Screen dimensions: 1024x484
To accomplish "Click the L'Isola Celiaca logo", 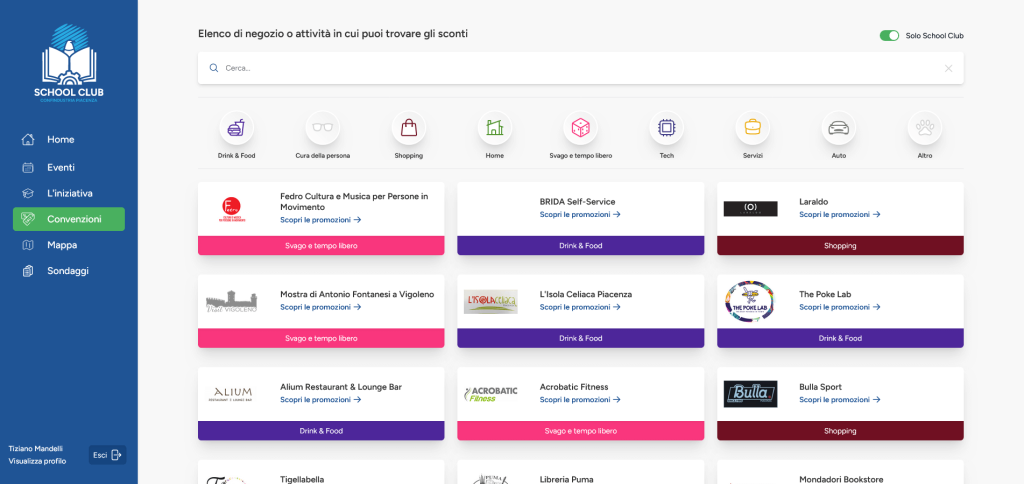I will (x=490, y=301).
